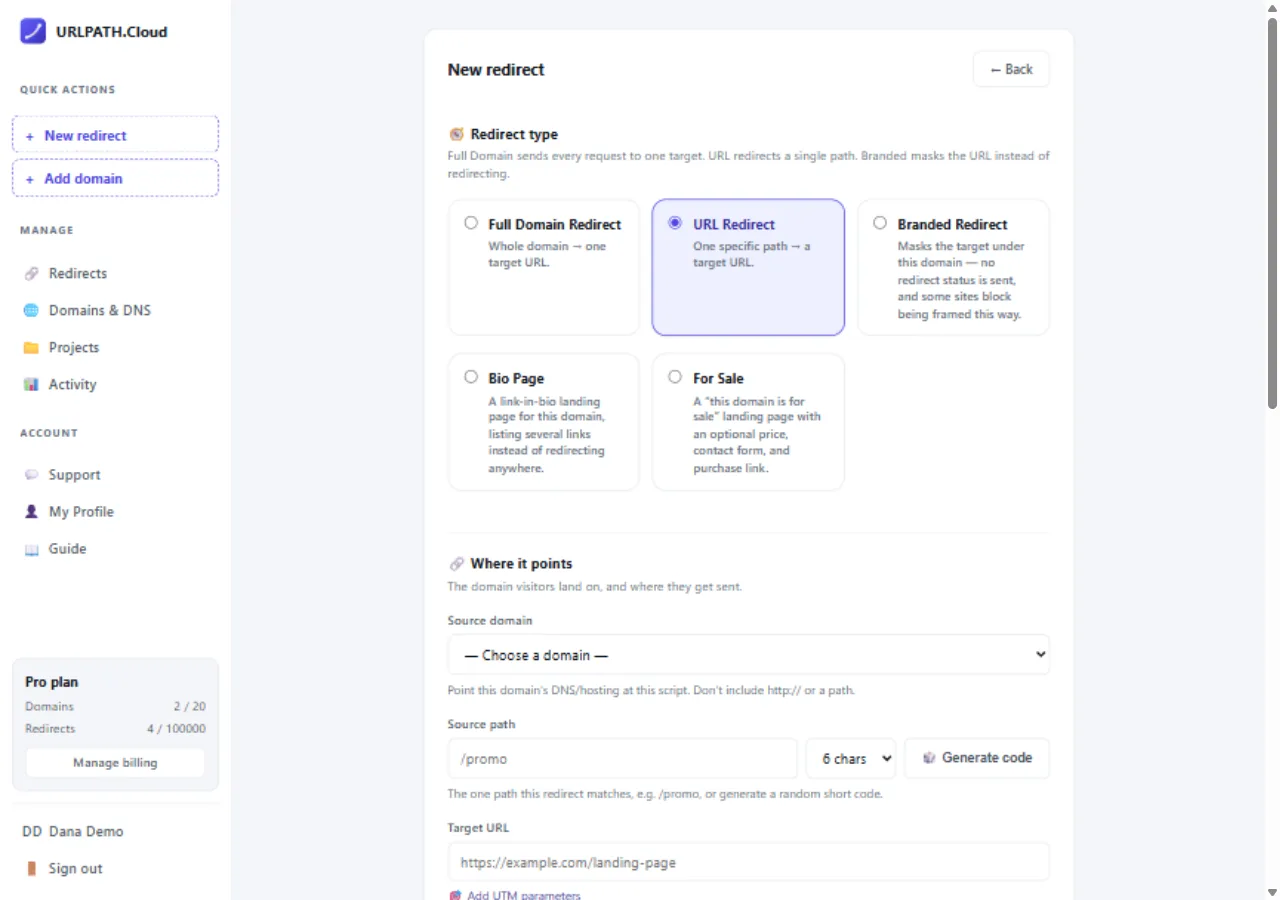Click the Guide book icon

click(31, 549)
